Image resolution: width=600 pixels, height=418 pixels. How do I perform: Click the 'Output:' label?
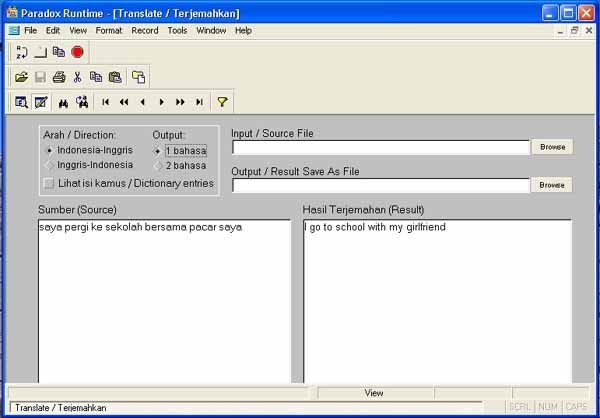(x=169, y=135)
